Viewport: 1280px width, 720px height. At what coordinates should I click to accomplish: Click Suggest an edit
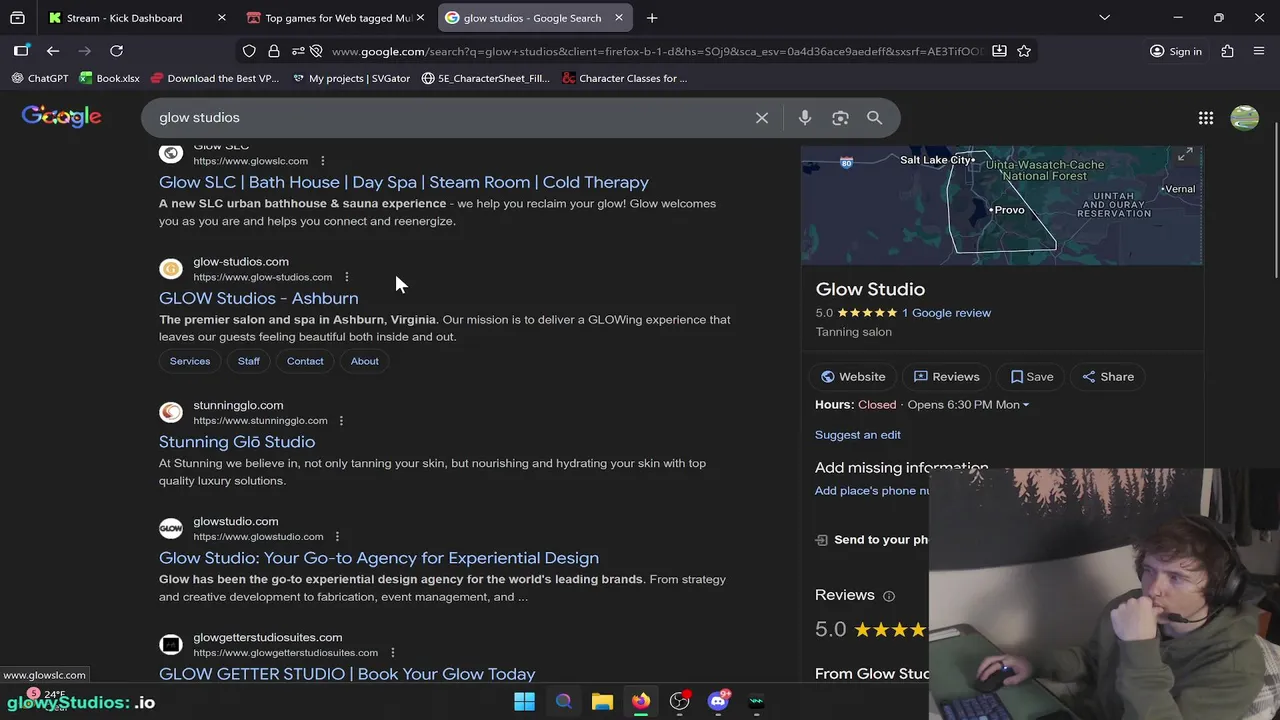pos(858,435)
